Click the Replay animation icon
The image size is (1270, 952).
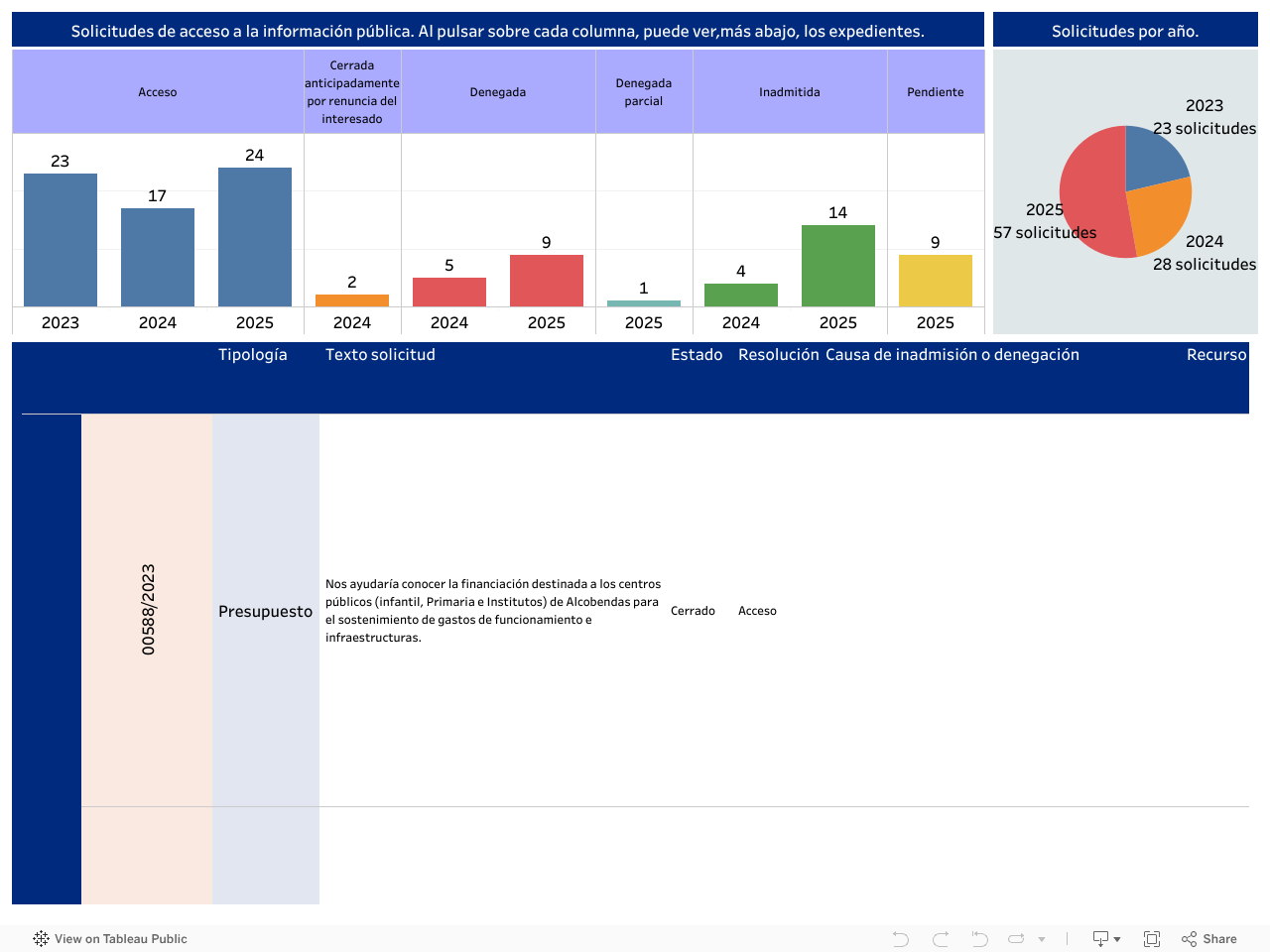1016,939
